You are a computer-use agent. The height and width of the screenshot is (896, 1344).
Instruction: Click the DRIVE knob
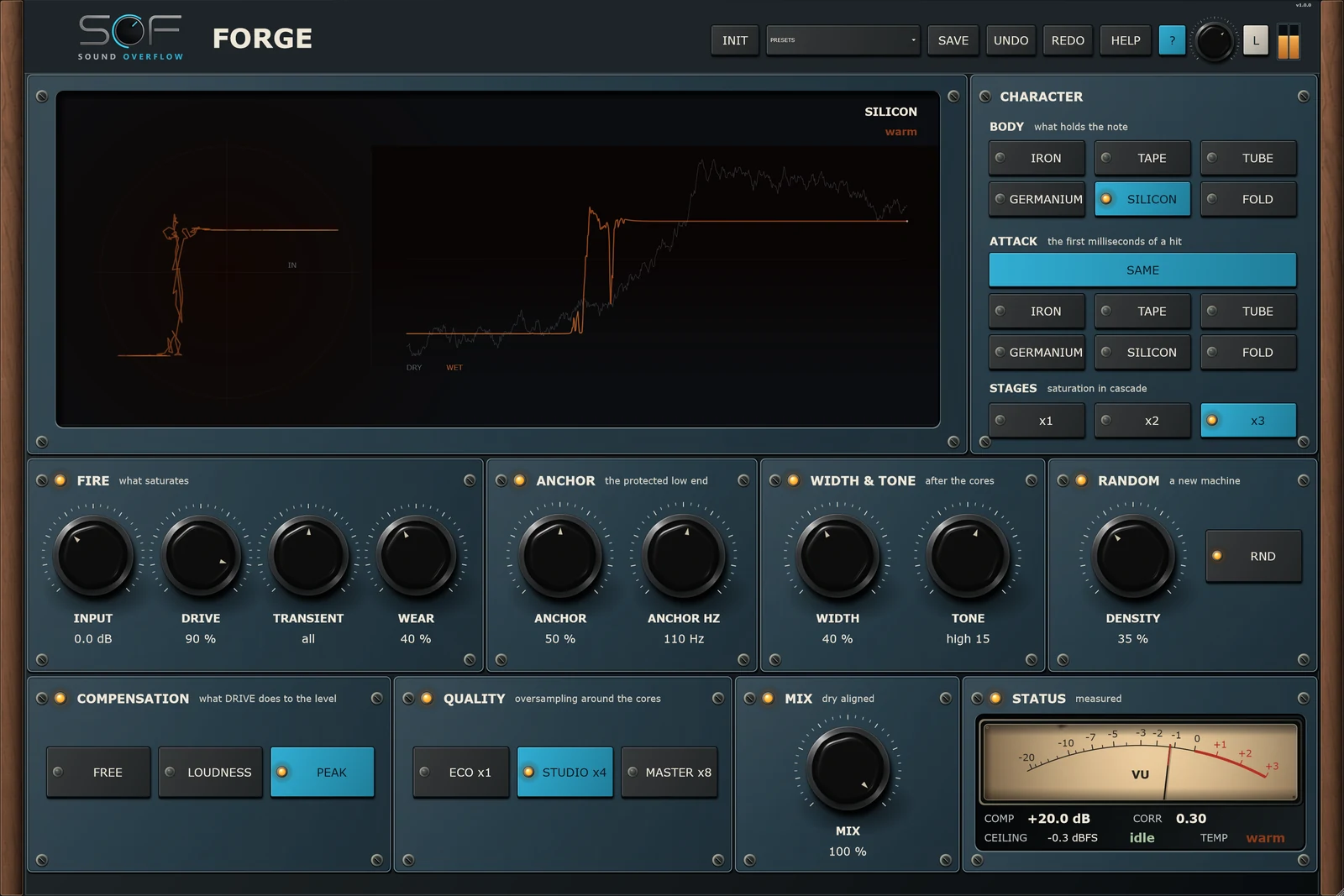(201, 556)
